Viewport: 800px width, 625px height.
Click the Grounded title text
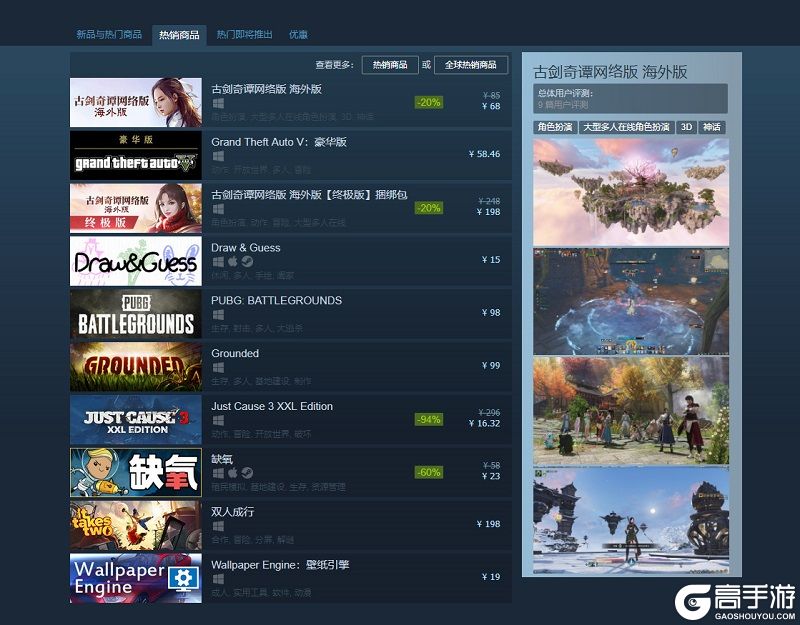point(235,353)
